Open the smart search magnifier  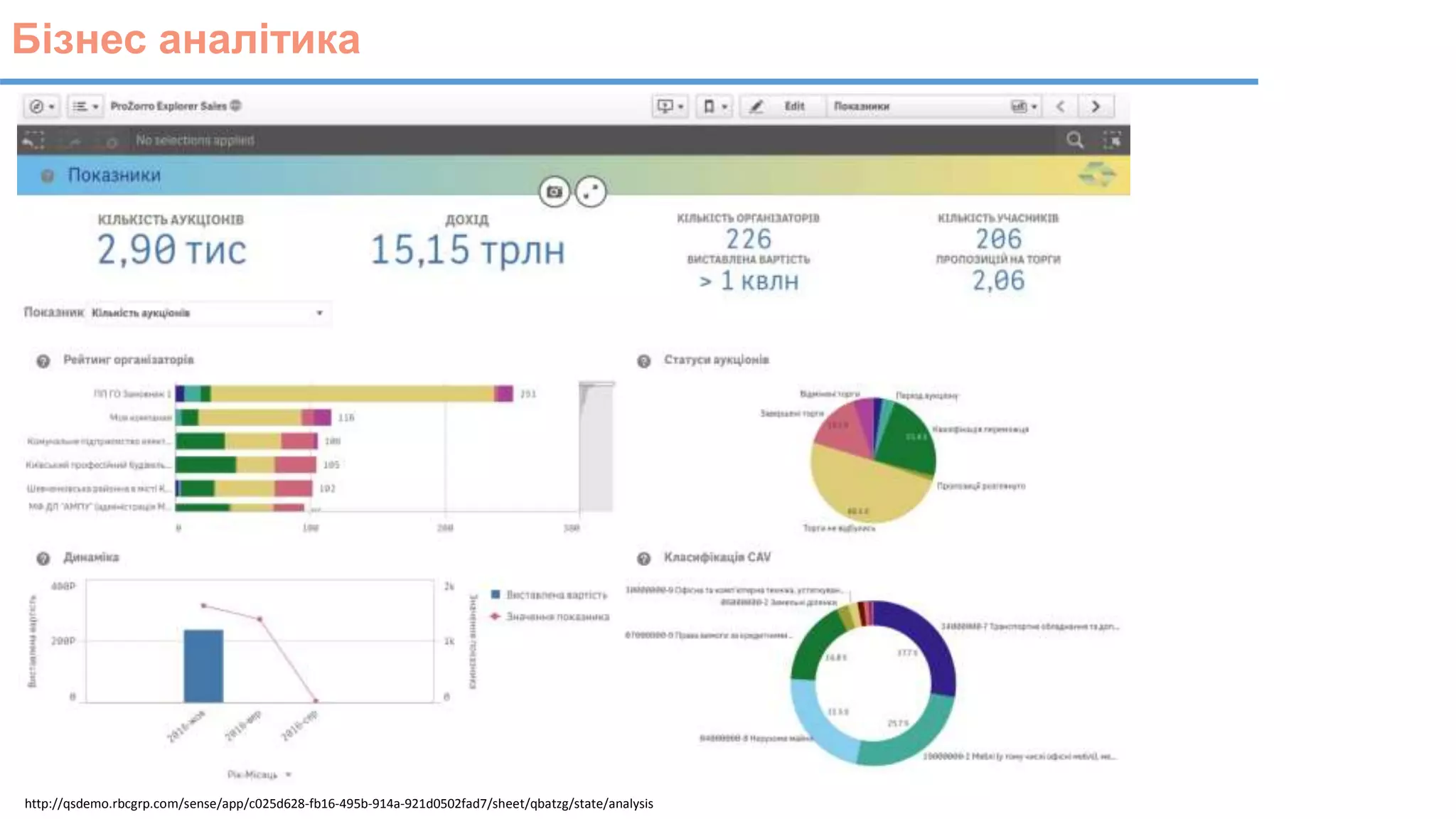(x=1075, y=140)
